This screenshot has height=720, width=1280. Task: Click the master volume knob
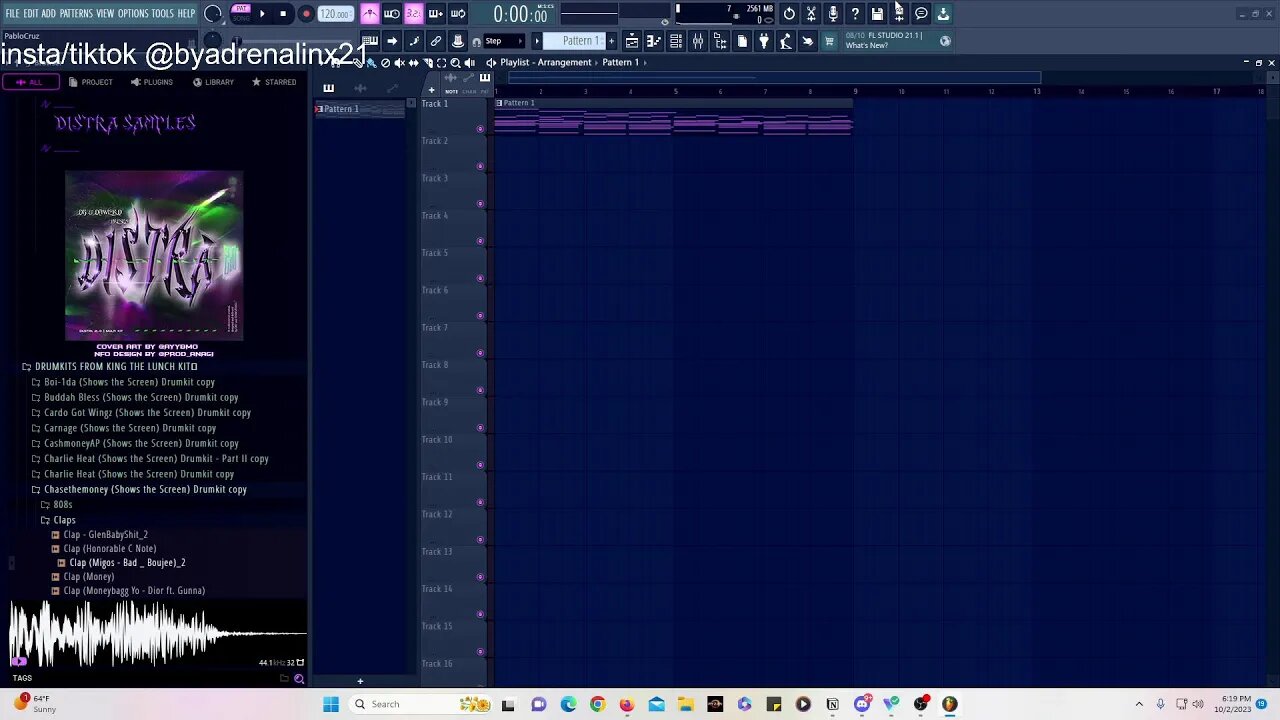pyautogui.click(x=213, y=14)
